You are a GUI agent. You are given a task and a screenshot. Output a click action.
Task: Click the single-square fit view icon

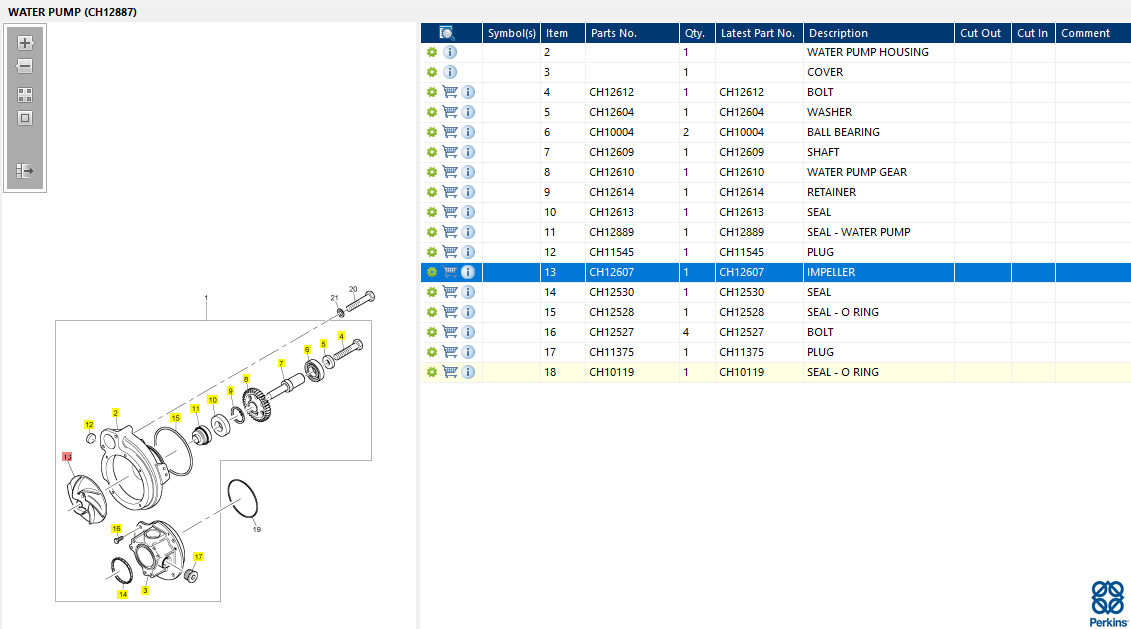[25, 118]
